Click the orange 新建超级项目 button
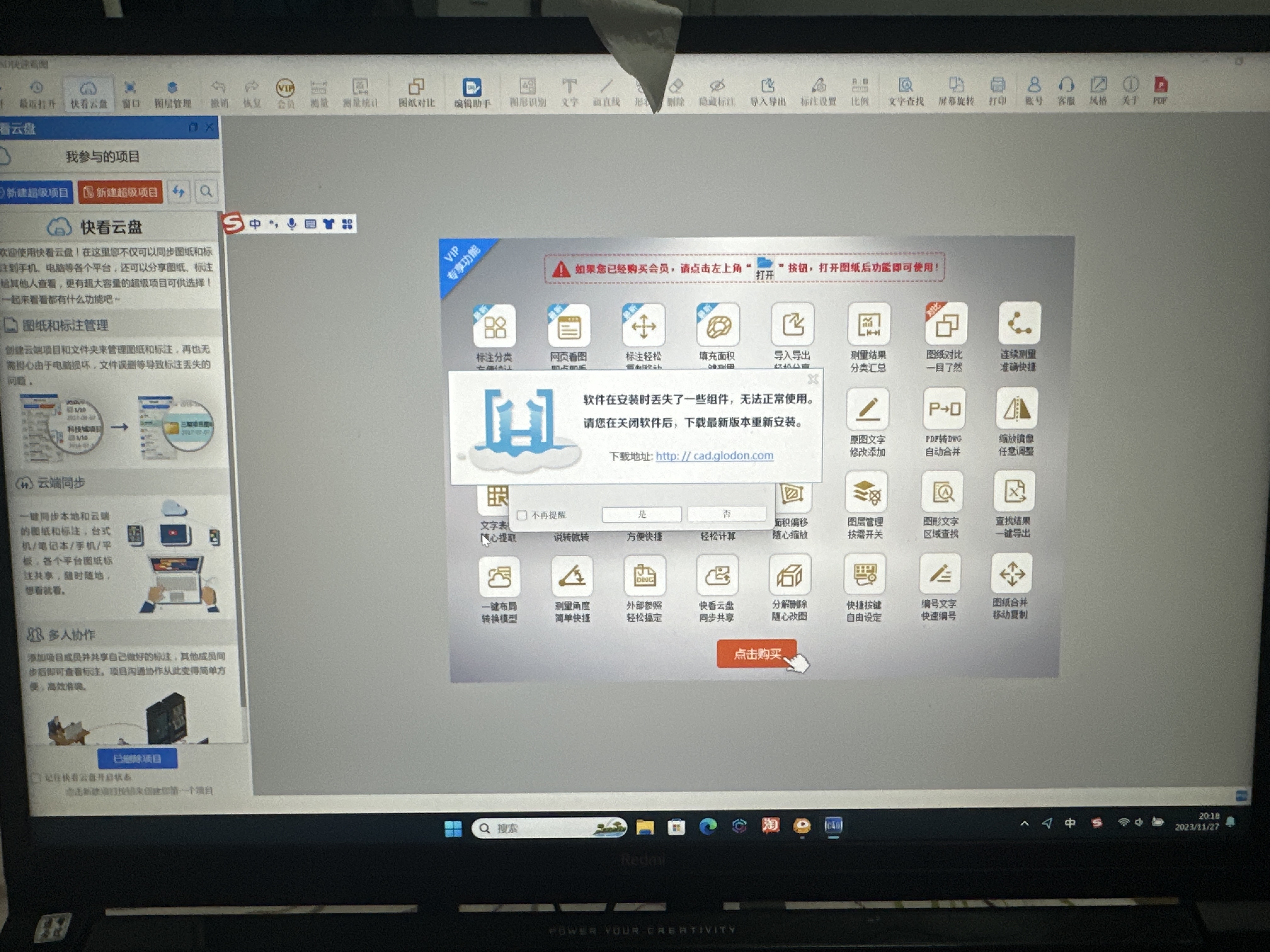Image resolution: width=1270 pixels, height=952 pixels. tap(121, 192)
